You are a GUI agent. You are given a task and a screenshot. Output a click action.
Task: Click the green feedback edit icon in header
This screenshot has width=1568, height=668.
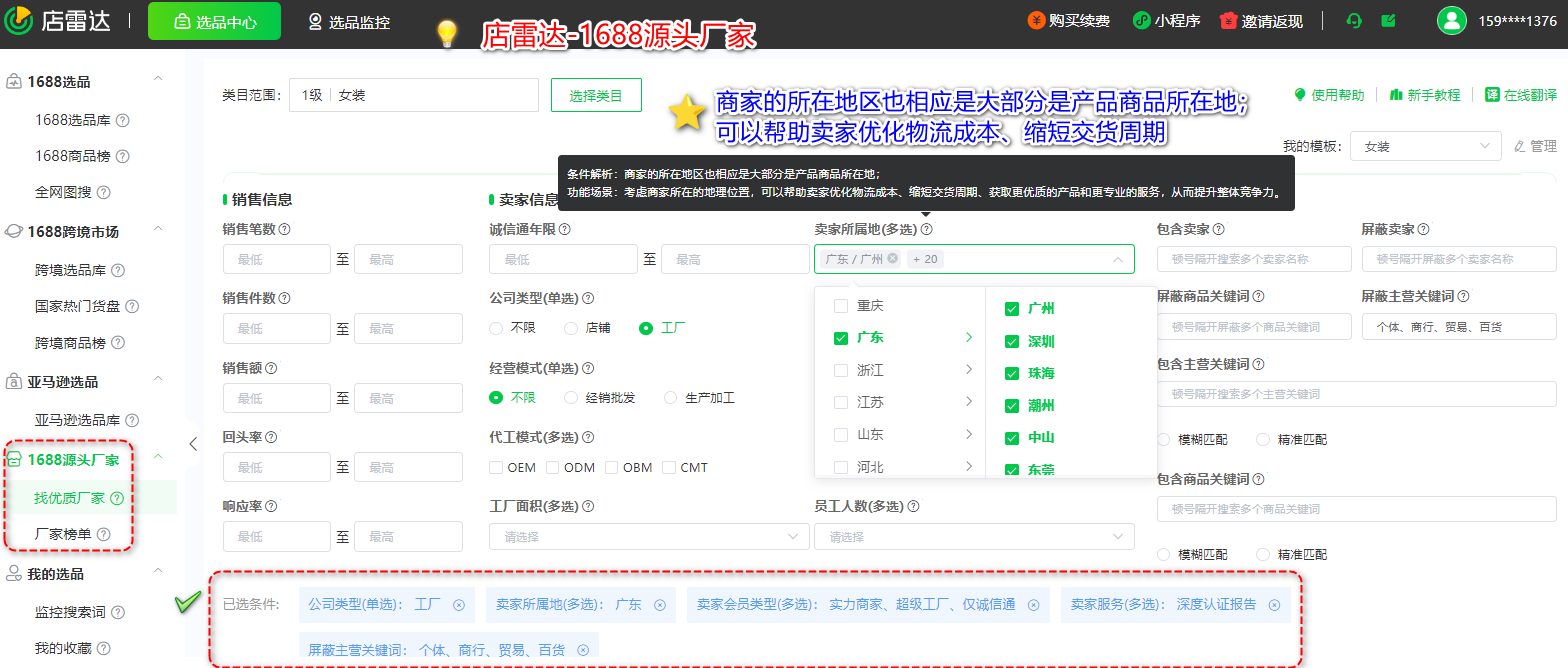pyautogui.click(x=1388, y=21)
